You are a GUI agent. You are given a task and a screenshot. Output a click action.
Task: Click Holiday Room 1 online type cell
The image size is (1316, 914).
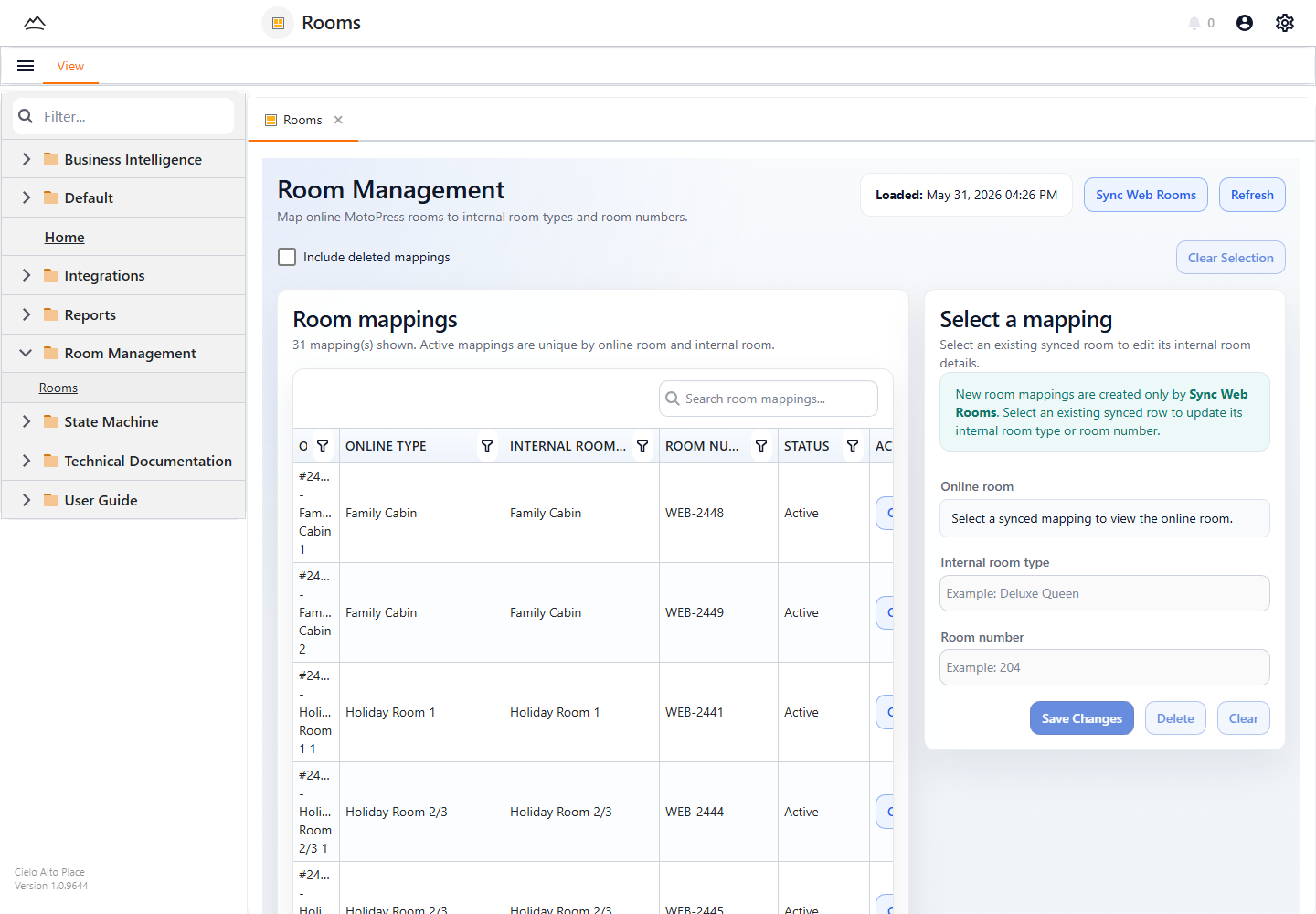click(x=421, y=712)
